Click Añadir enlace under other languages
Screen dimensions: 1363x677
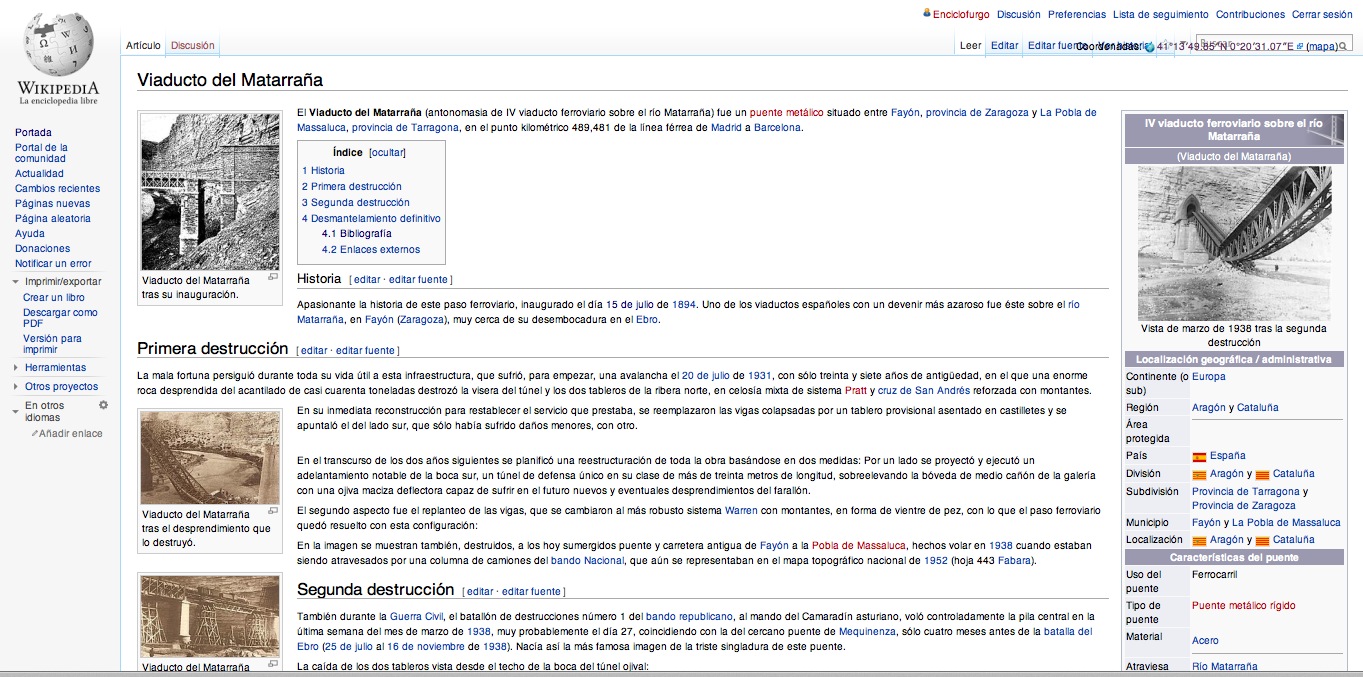pyautogui.click(x=71, y=434)
